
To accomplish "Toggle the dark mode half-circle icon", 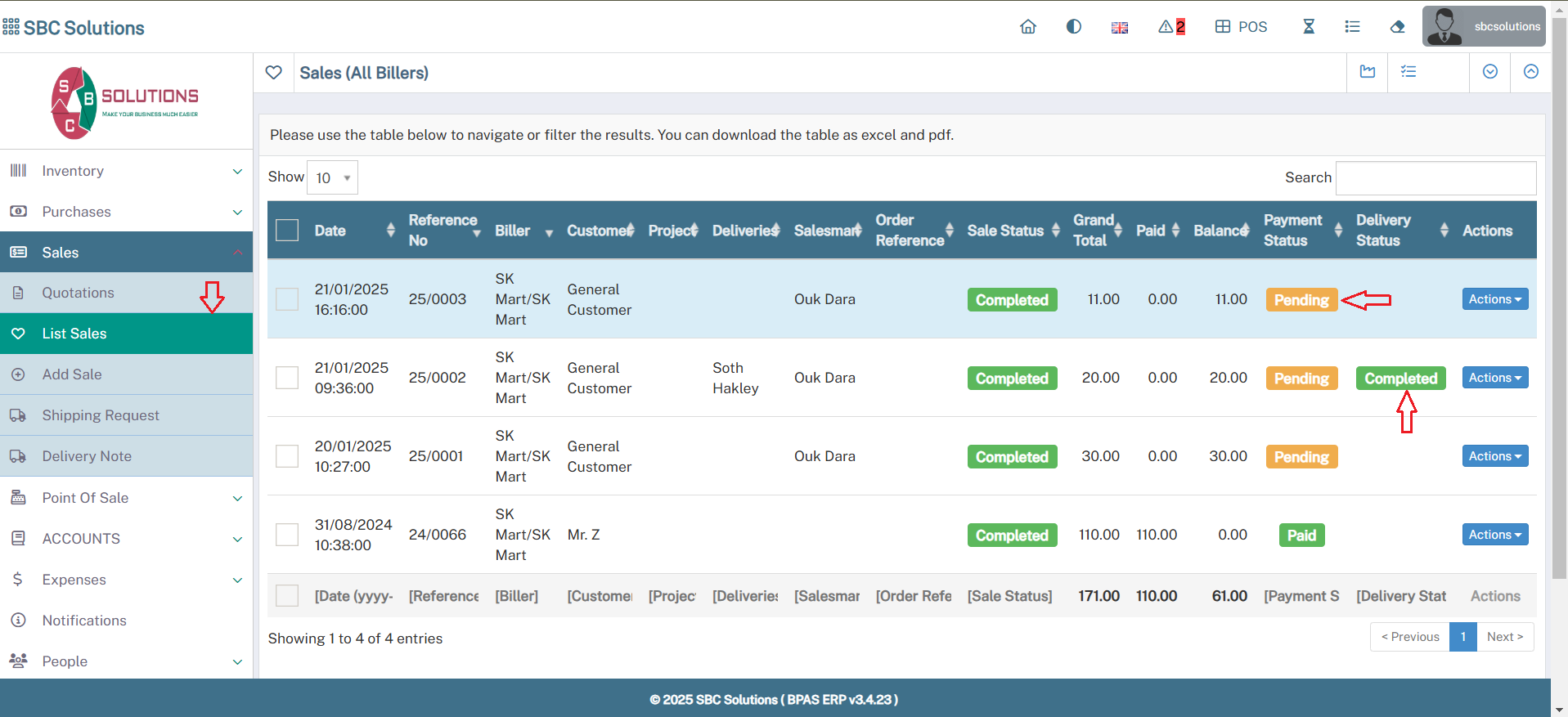I will (1074, 27).
